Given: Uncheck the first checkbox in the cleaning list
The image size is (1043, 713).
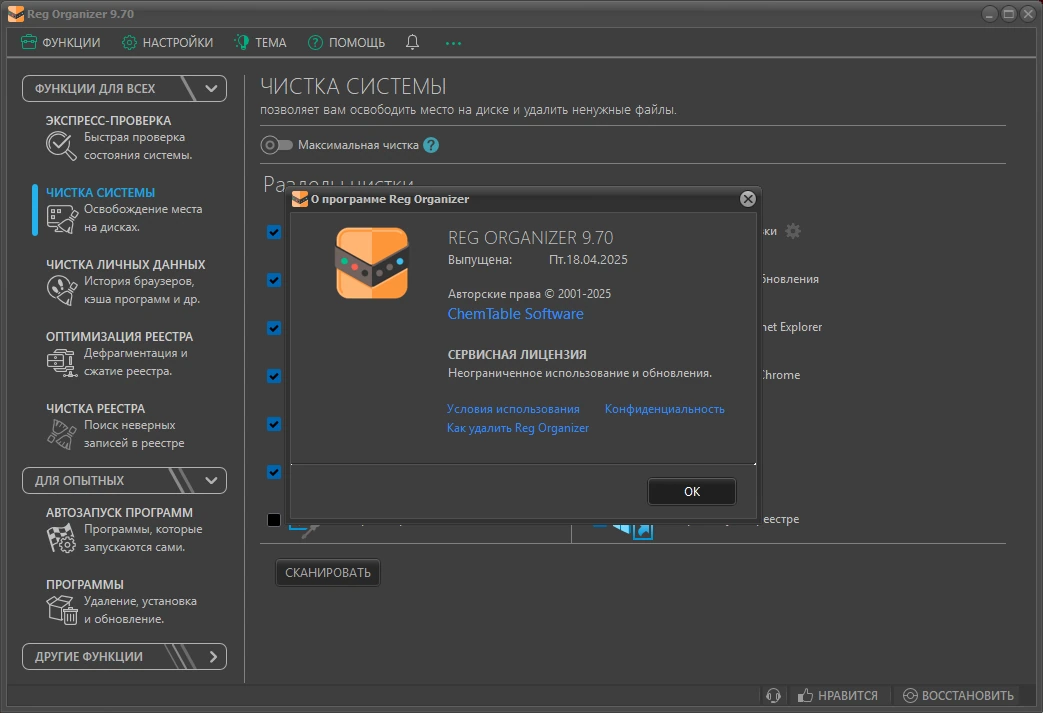Looking at the screenshot, I should point(273,232).
